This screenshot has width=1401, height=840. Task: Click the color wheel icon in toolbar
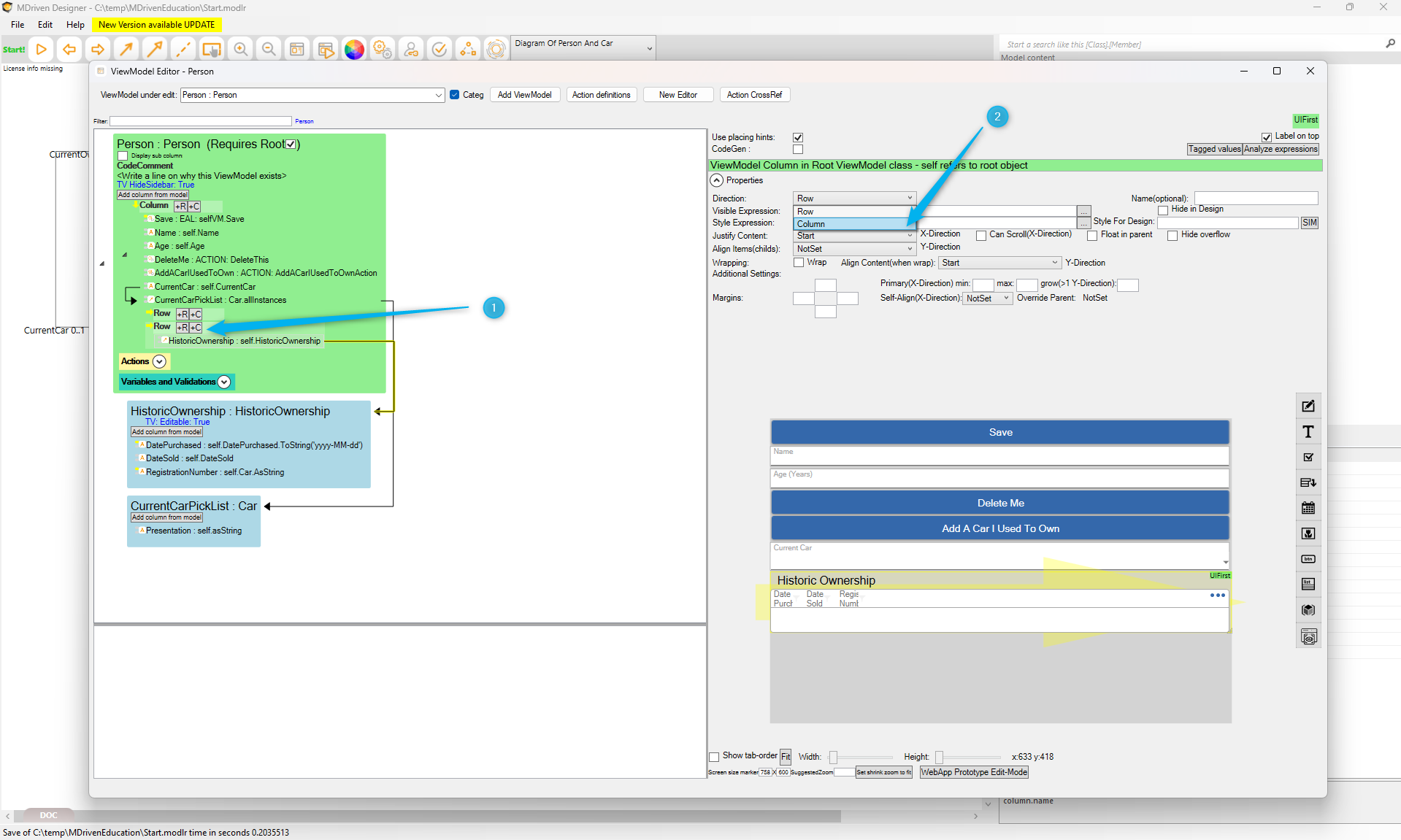[x=354, y=50]
